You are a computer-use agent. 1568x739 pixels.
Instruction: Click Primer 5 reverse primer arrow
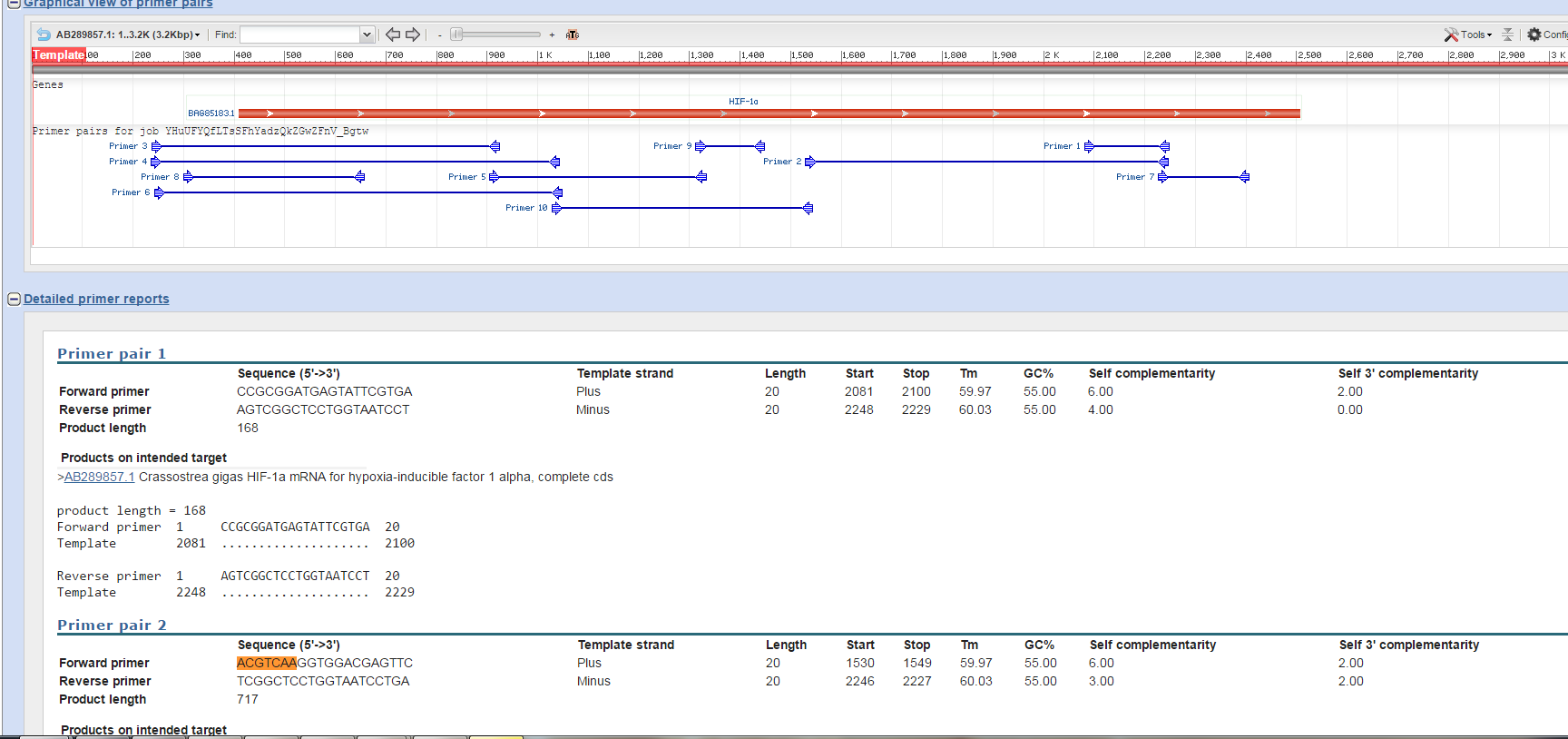tap(701, 177)
